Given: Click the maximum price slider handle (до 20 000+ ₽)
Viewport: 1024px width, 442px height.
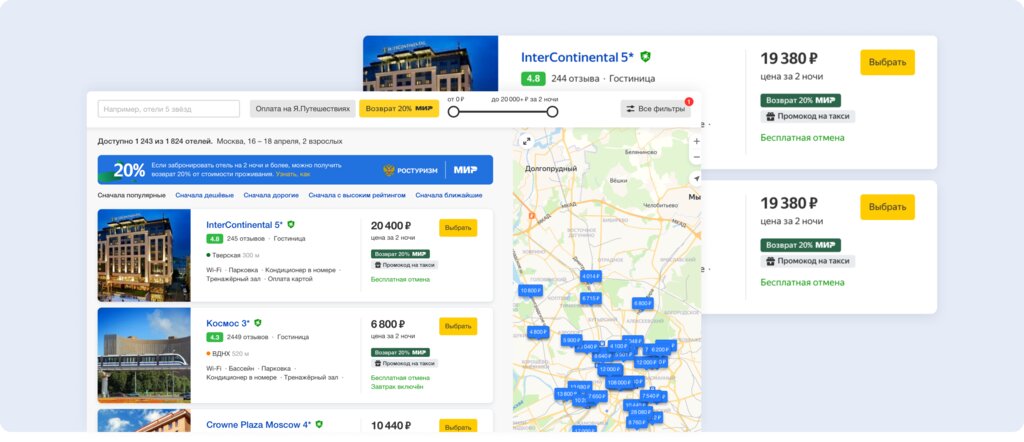Looking at the screenshot, I should pos(552,112).
